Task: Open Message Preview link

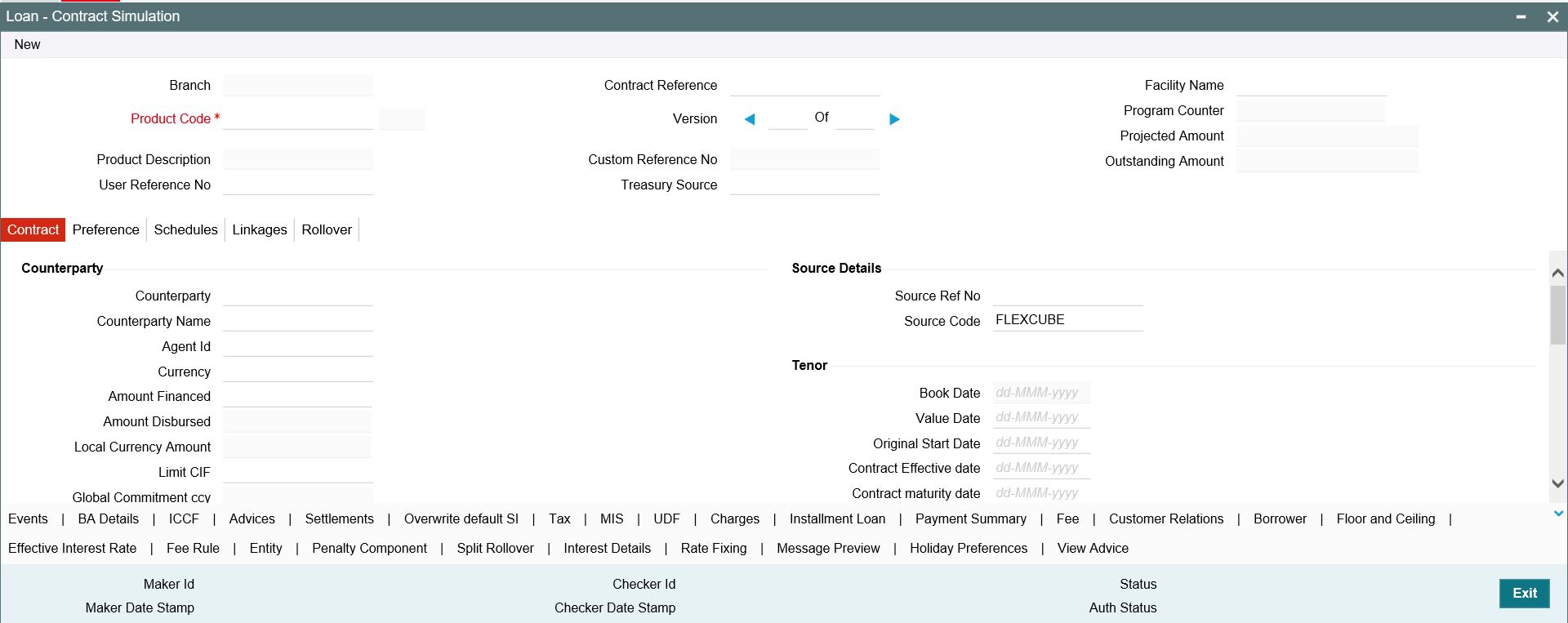Action: pos(828,549)
